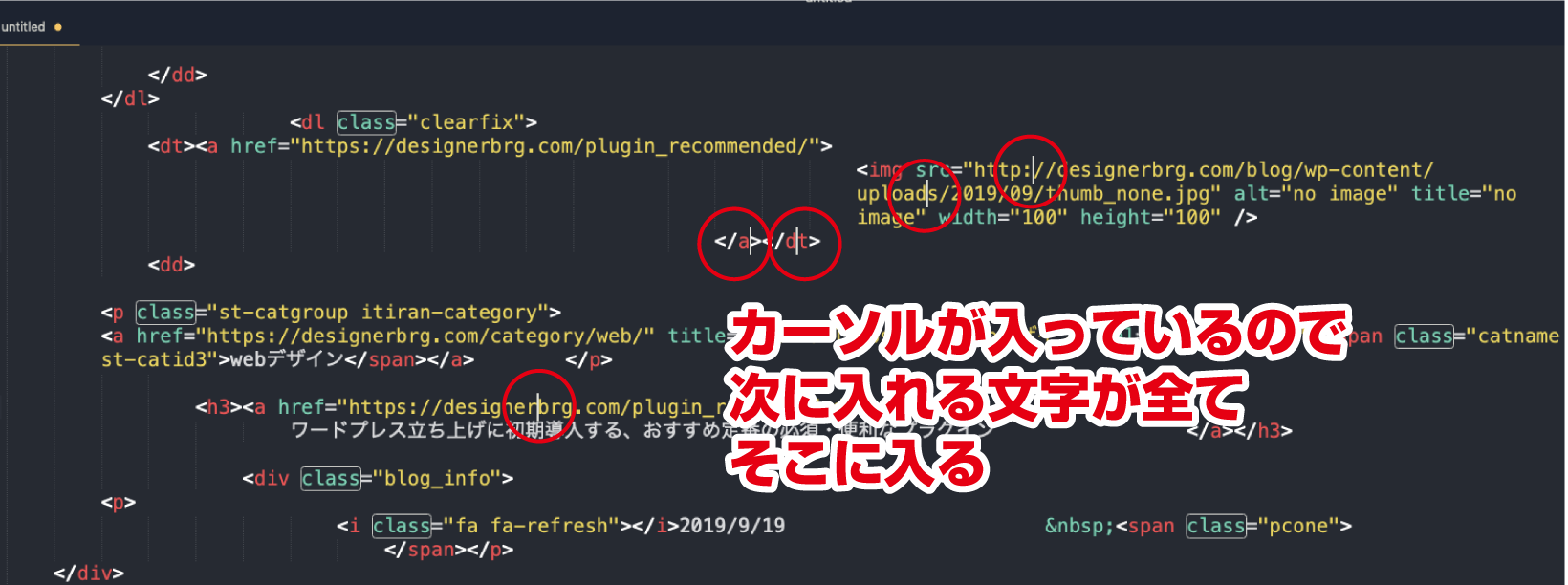This screenshot has height=585, width=1568.
Task: Click the "clearfix" class value
Action: tap(467, 122)
